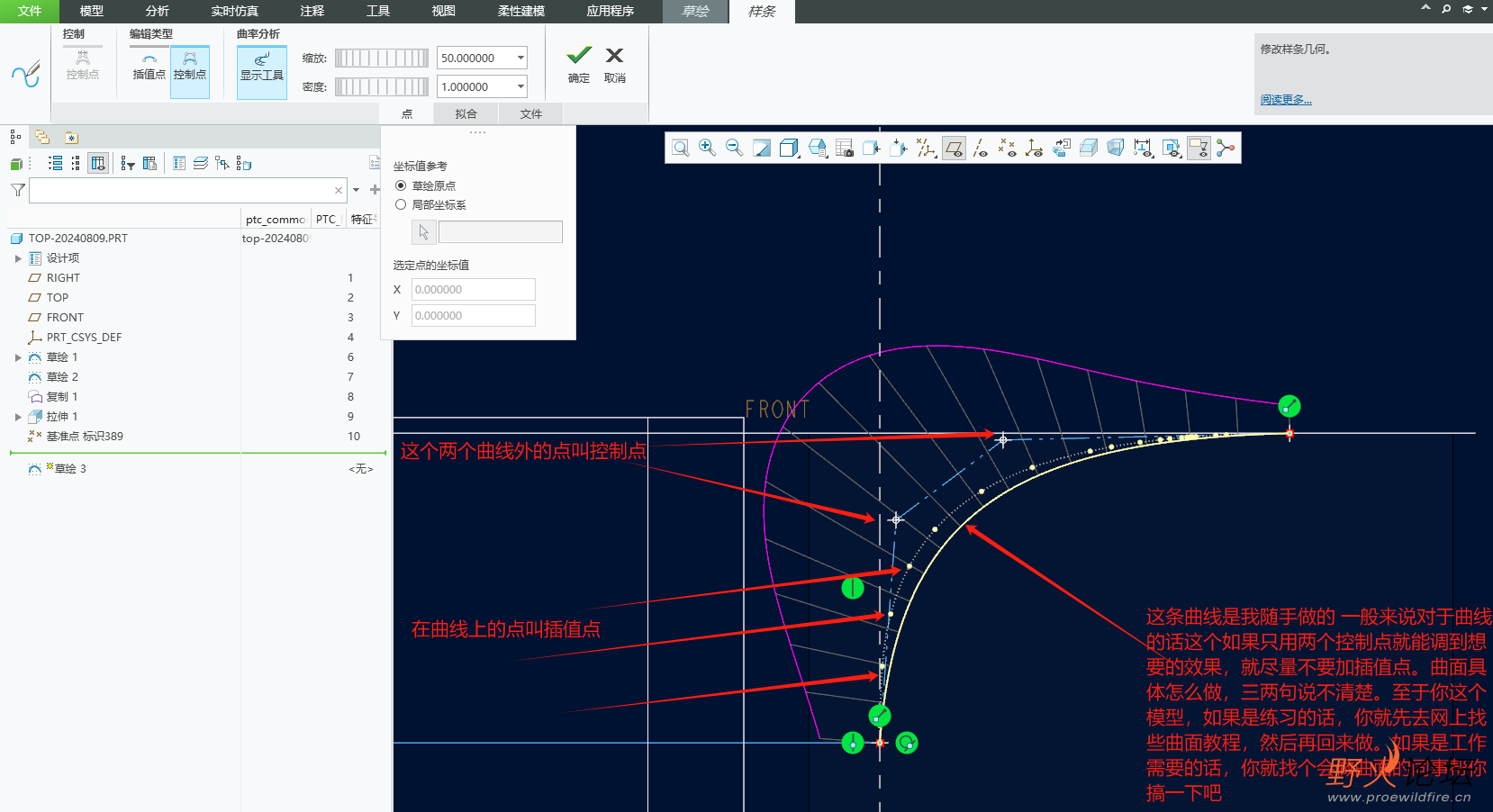1493x812 pixels.
Task: Click the vertex connection icon at toolbar end
Action: point(1226,148)
